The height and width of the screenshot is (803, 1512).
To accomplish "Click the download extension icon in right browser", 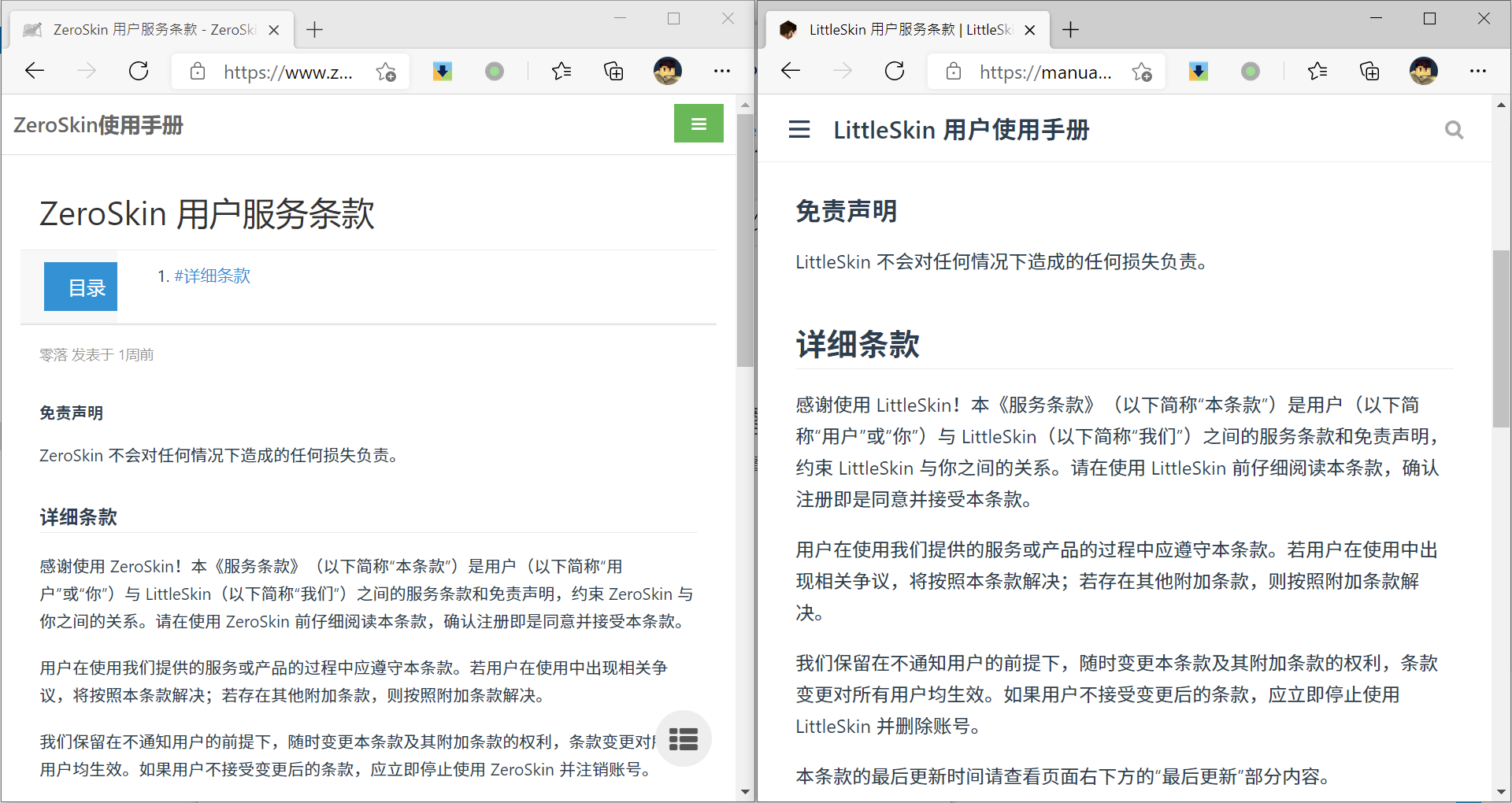I will [x=1198, y=72].
